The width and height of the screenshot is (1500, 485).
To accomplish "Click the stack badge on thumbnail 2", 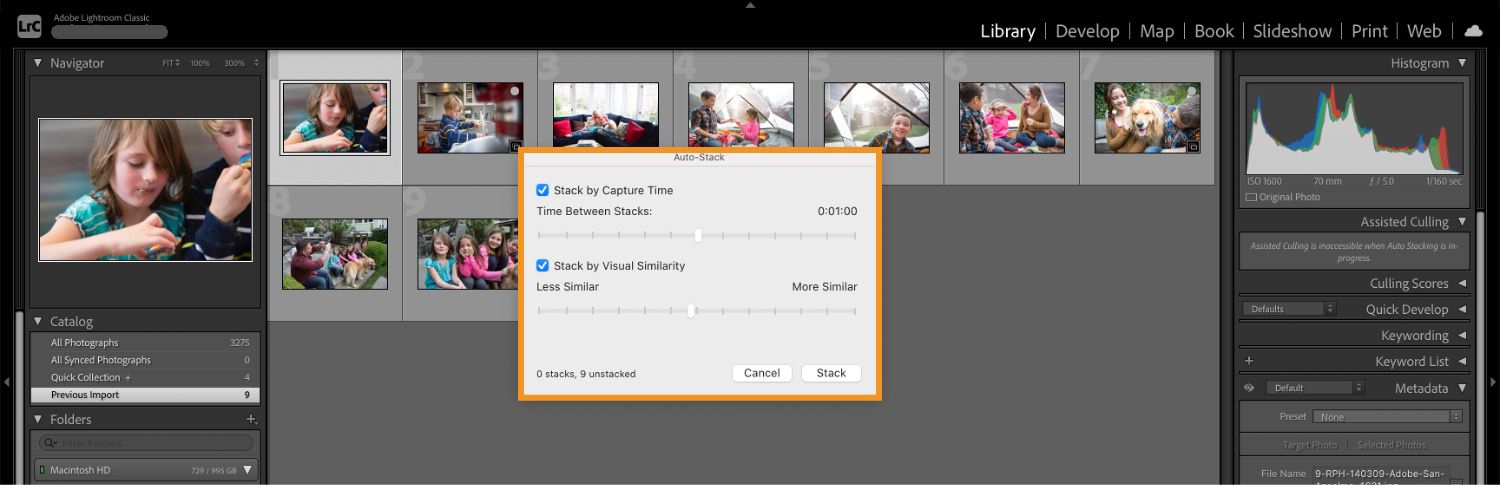I will click(516, 146).
